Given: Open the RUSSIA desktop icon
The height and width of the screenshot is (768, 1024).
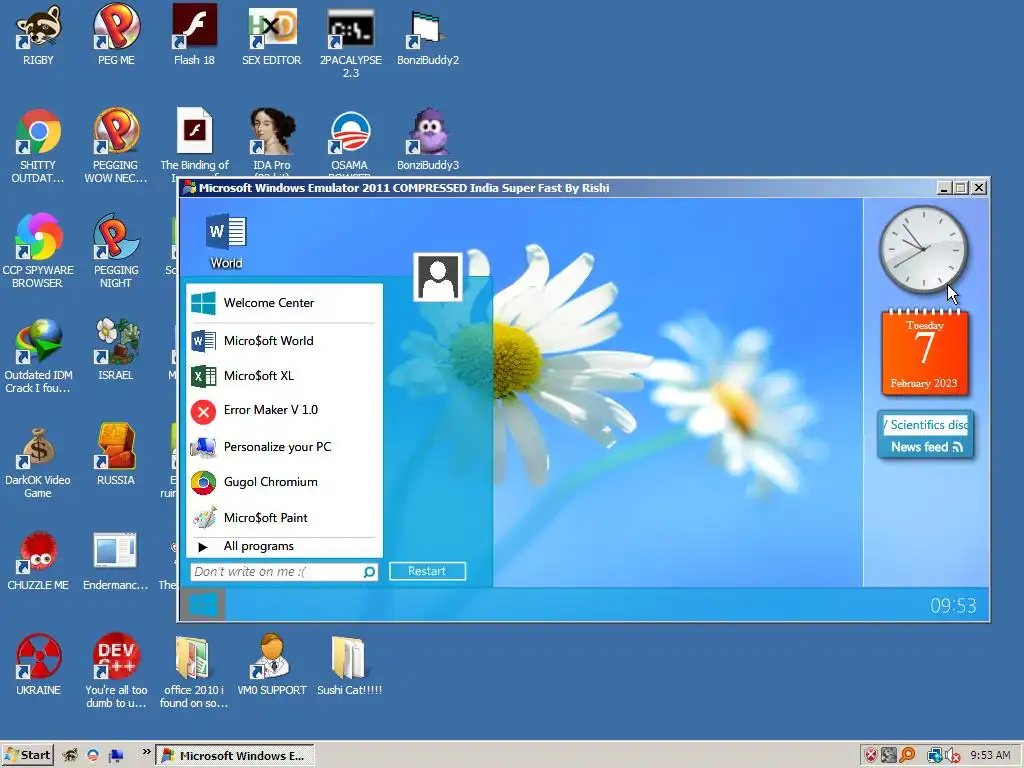Looking at the screenshot, I should pyautogui.click(x=116, y=454).
